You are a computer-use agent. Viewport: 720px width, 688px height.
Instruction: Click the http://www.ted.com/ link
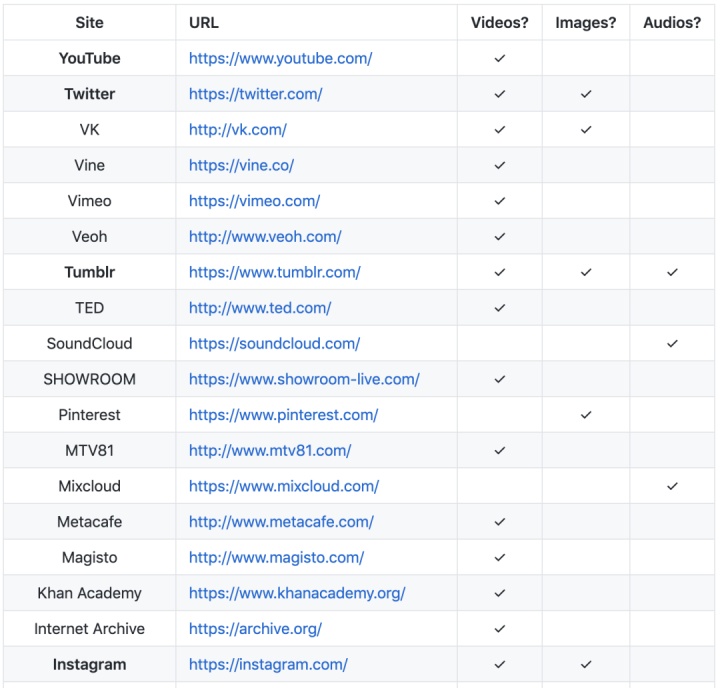coord(260,308)
